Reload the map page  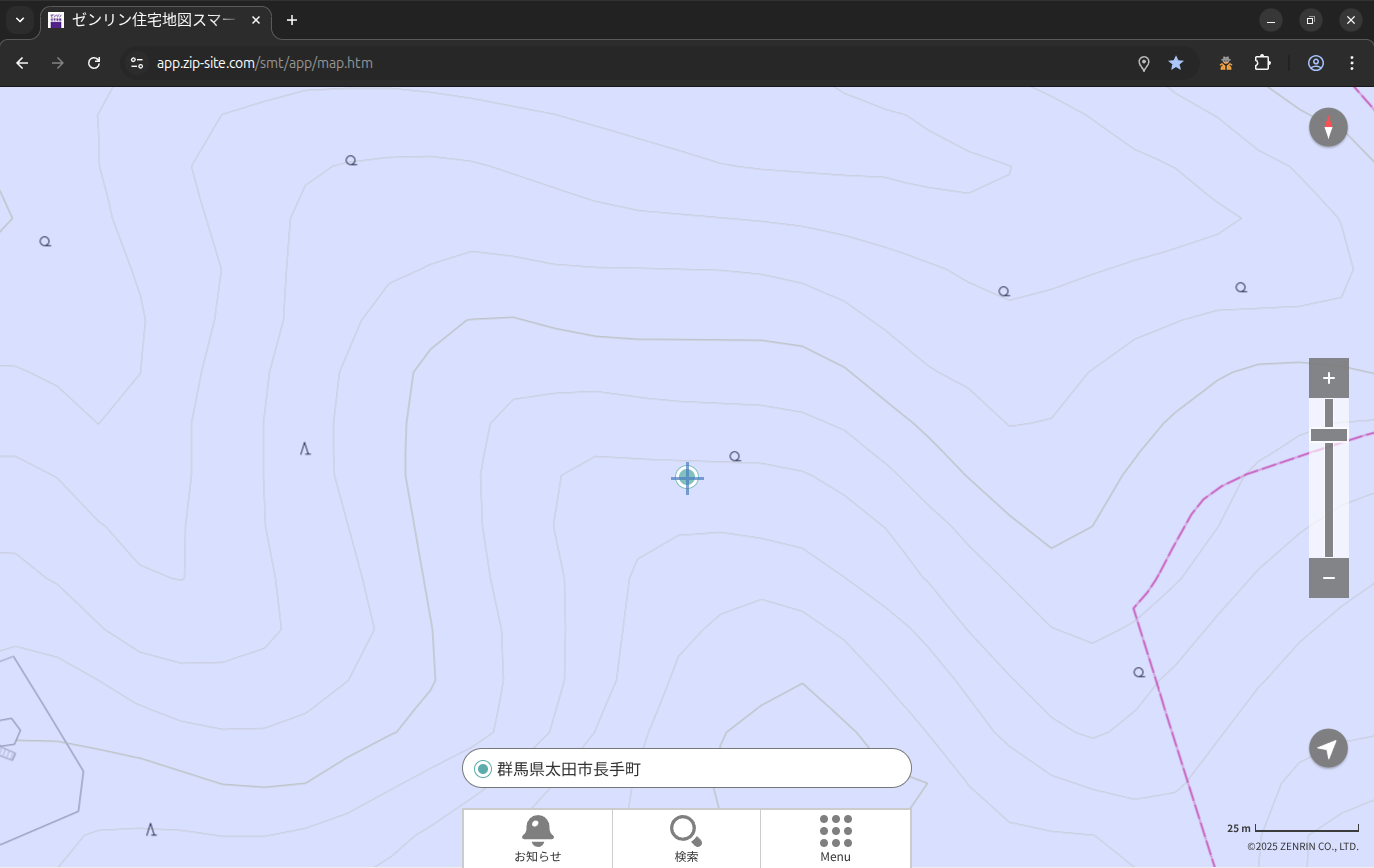pyautogui.click(x=94, y=63)
